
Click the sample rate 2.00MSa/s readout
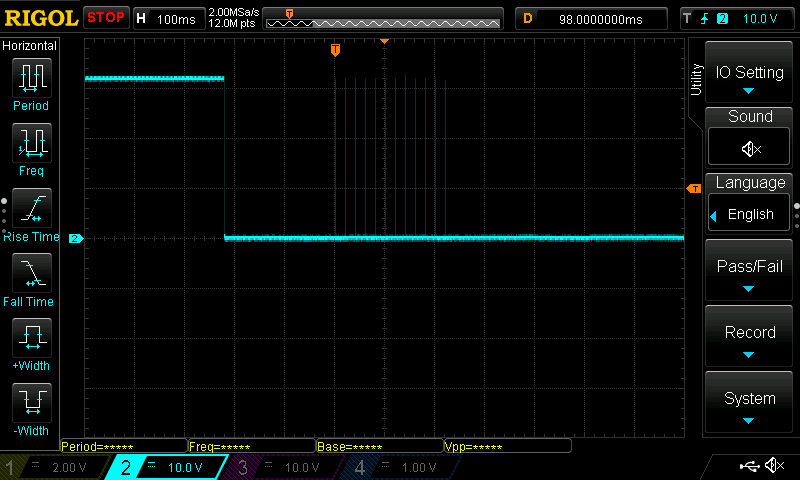tap(233, 12)
